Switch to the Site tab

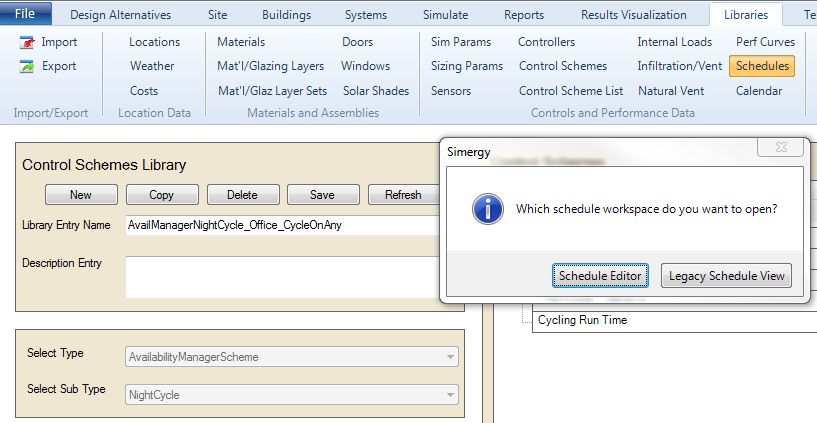[217, 15]
